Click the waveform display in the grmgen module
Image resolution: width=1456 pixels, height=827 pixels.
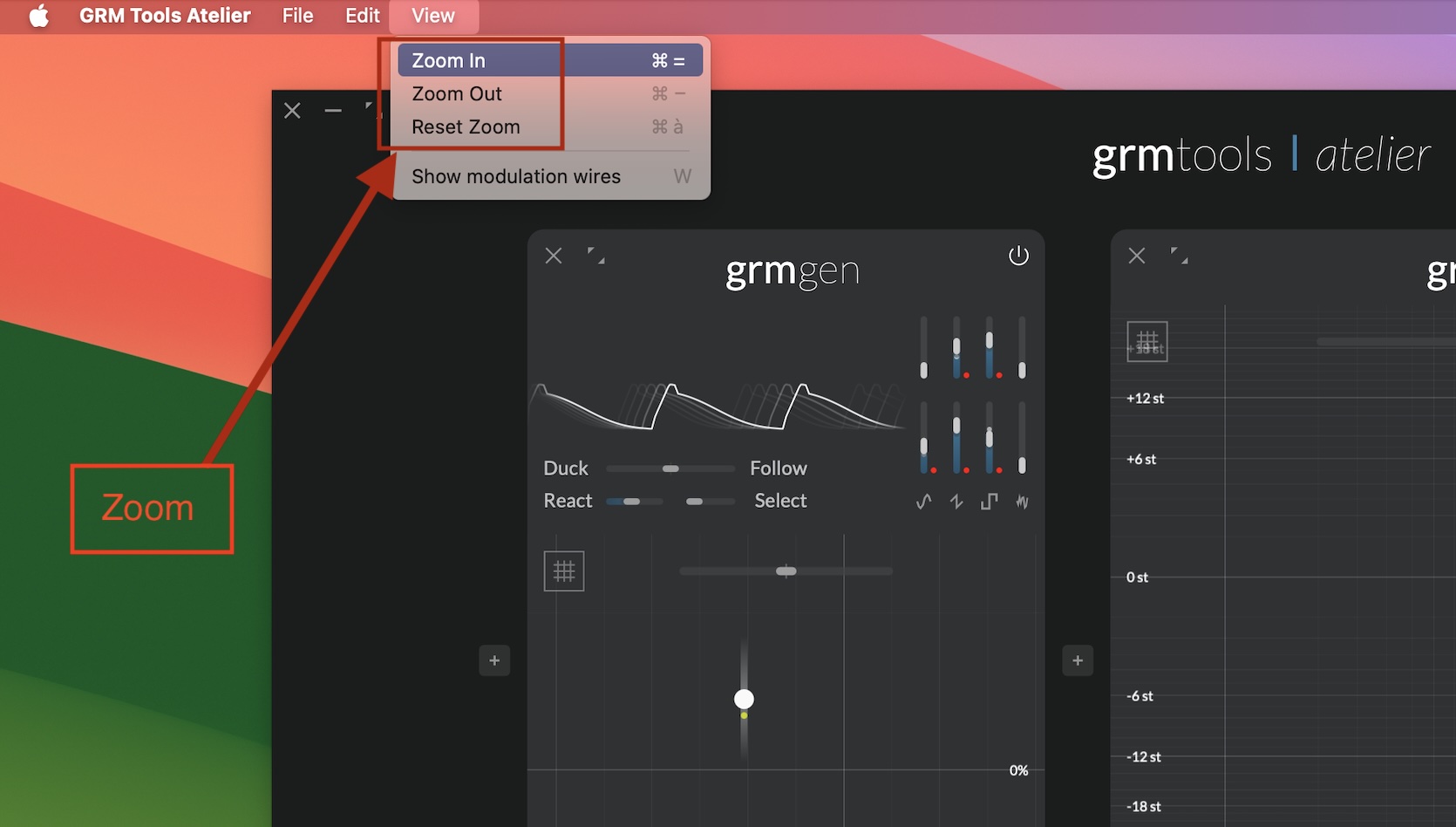pyautogui.click(x=718, y=407)
